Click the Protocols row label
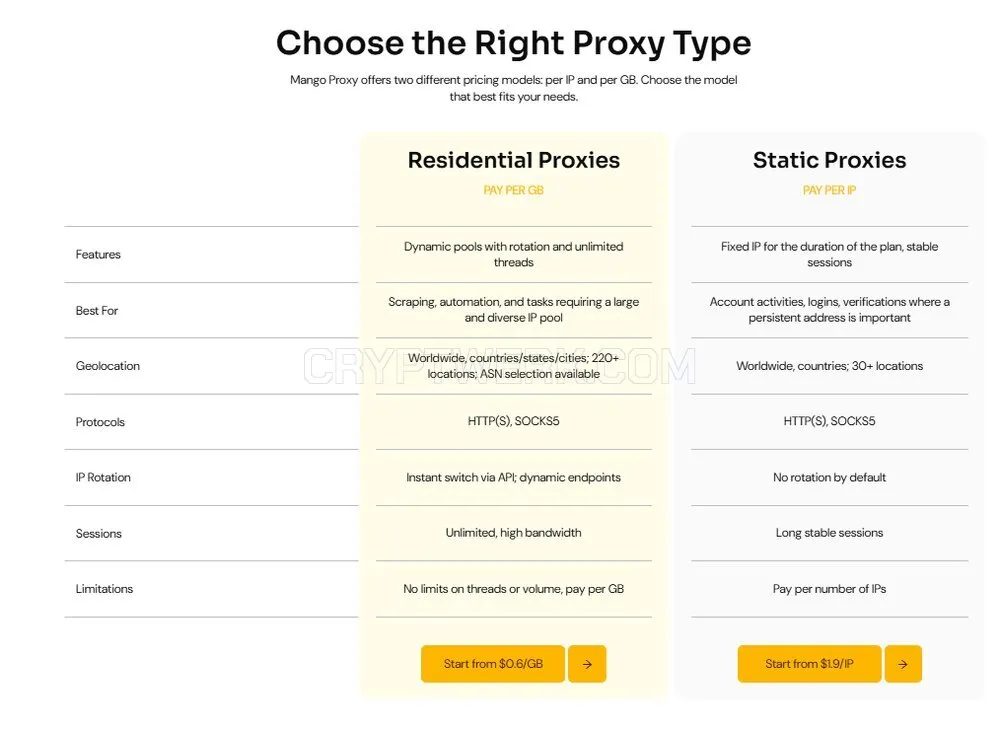The width and height of the screenshot is (1000, 732). pyautogui.click(x=100, y=422)
